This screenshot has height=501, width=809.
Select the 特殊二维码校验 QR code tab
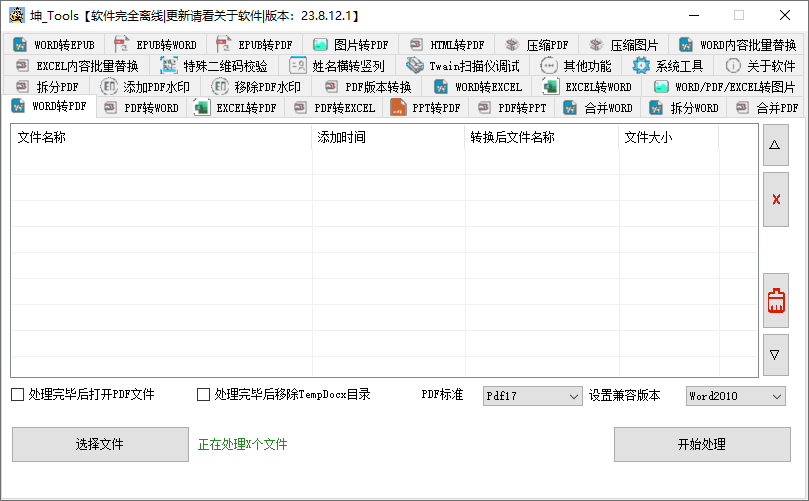point(214,66)
